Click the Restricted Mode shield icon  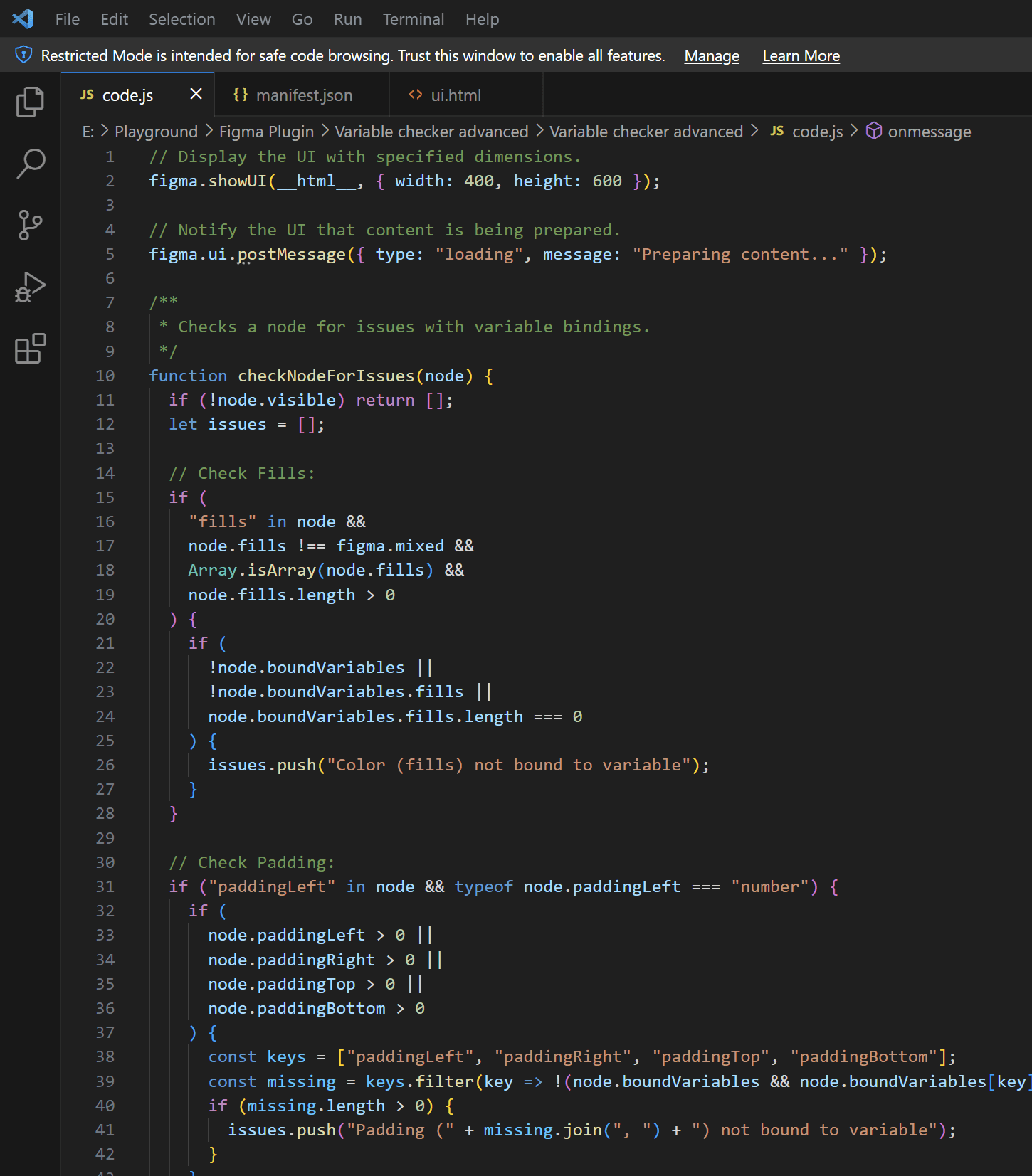pyautogui.click(x=23, y=55)
